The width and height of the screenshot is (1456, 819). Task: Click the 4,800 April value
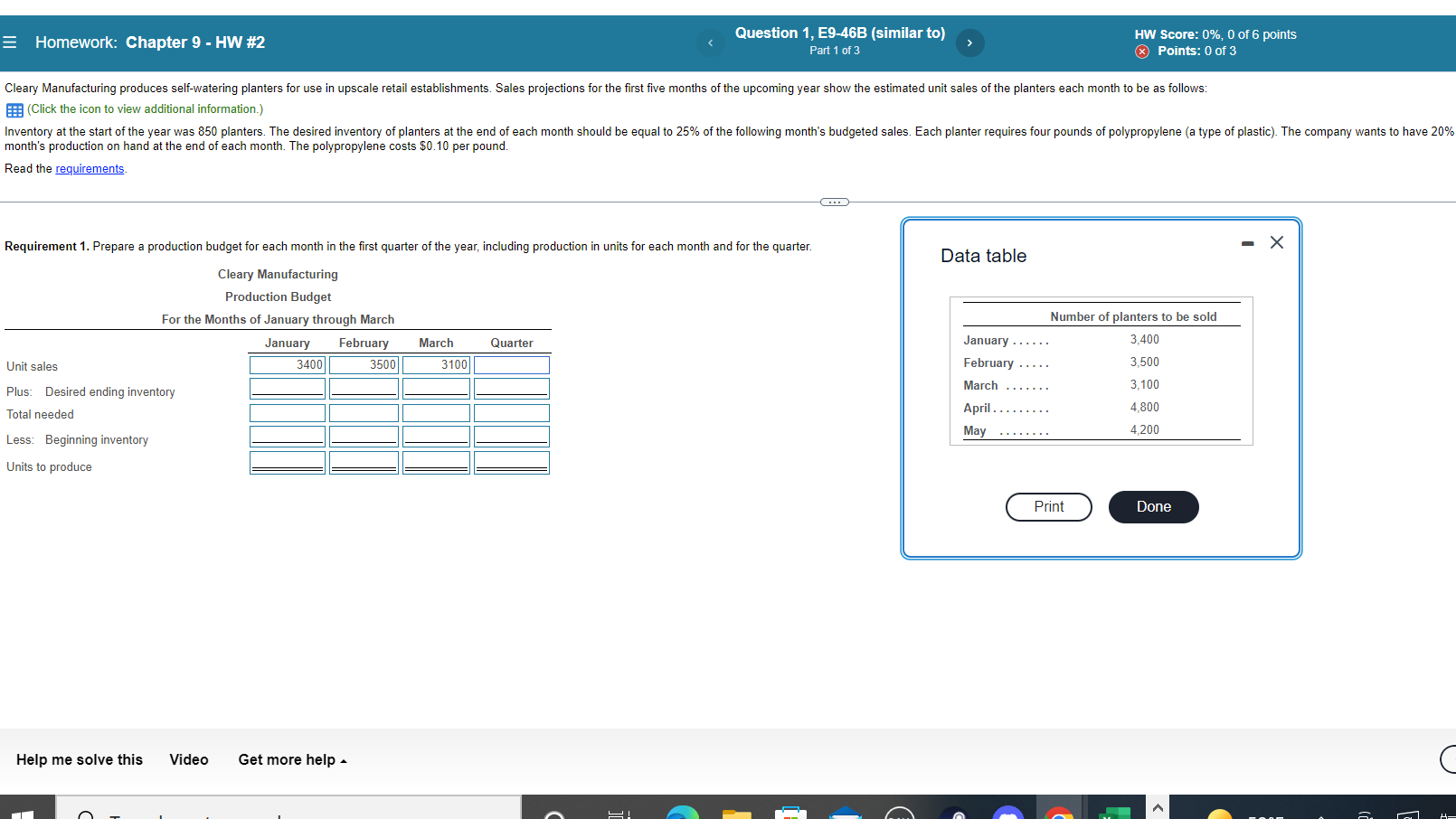point(1144,408)
